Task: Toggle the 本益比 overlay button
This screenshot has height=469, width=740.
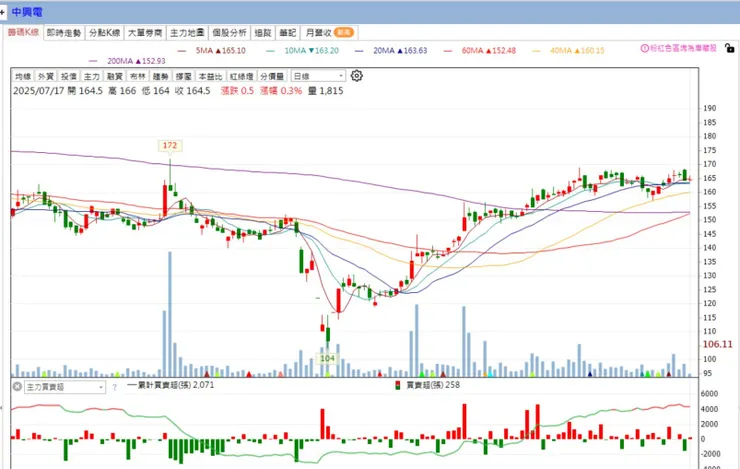Action: [210, 76]
